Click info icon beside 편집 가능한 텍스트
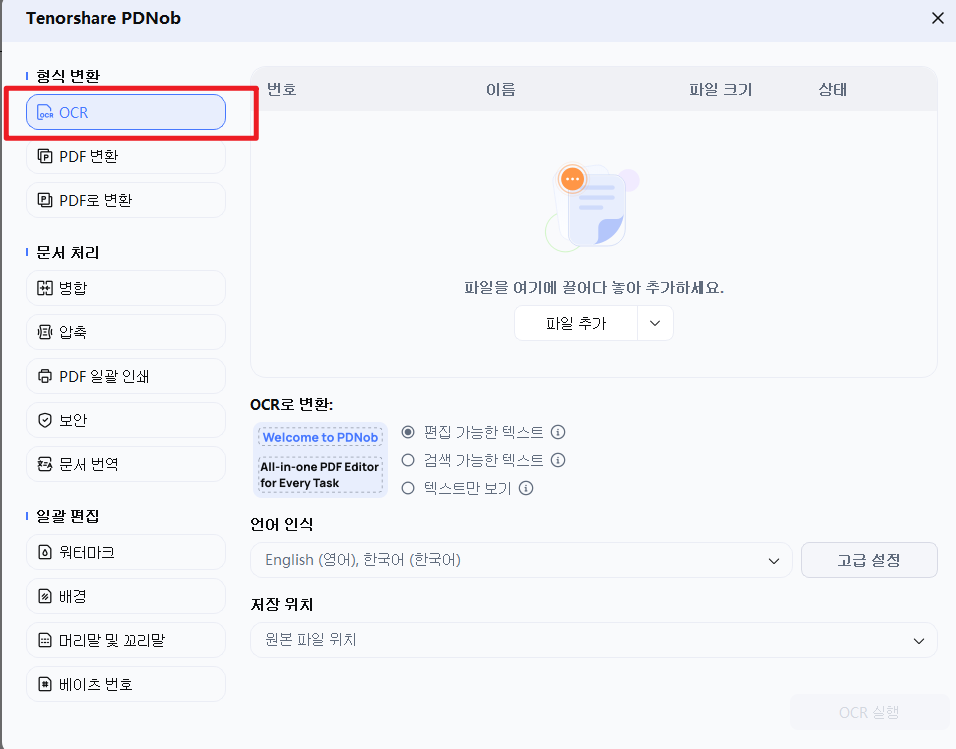This screenshot has height=749, width=956. [558, 432]
